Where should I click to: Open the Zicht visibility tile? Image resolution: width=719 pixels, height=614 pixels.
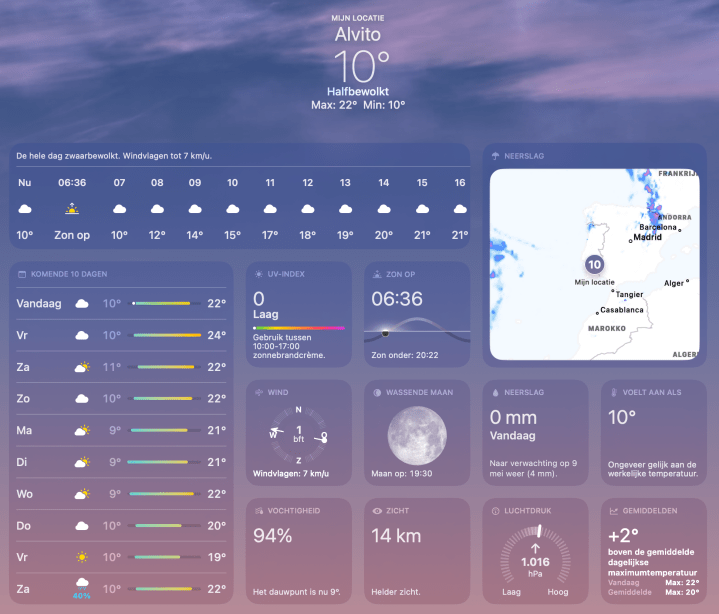click(x=416, y=550)
